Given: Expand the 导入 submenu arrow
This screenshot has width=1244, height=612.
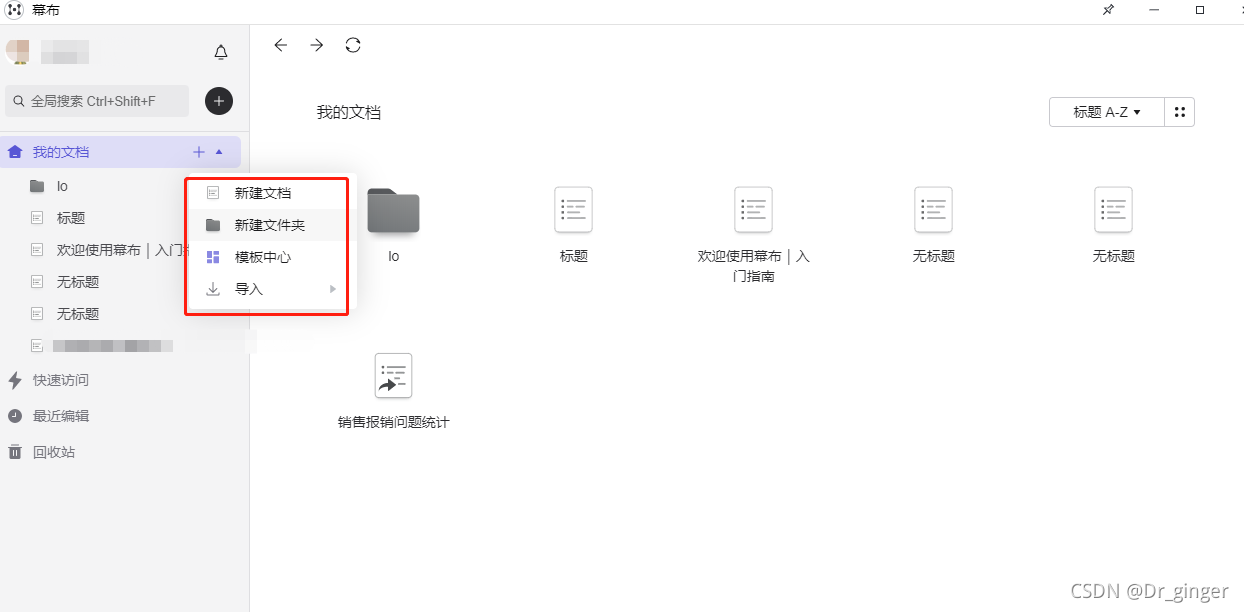Looking at the screenshot, I should click(x=332, y=288).
